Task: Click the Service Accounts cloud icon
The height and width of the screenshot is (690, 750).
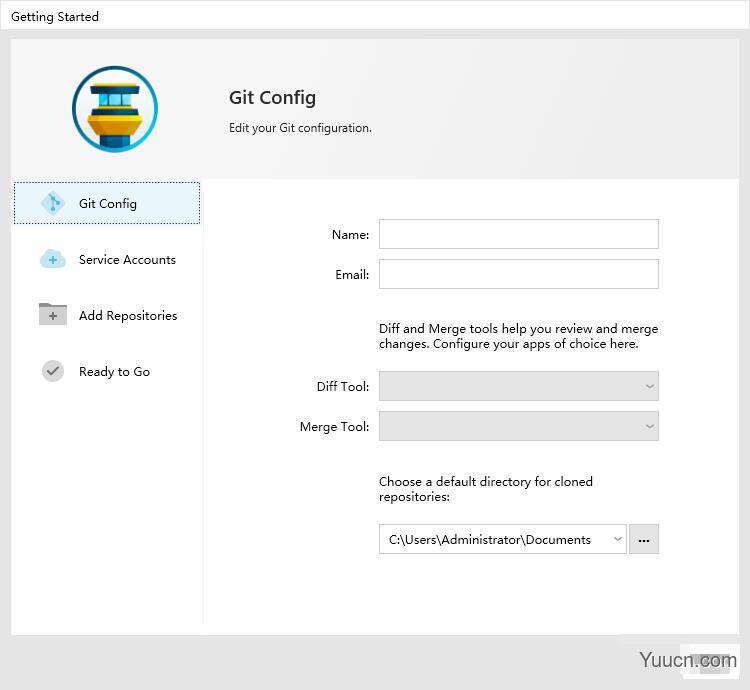Action: click(x=52, y=260)
